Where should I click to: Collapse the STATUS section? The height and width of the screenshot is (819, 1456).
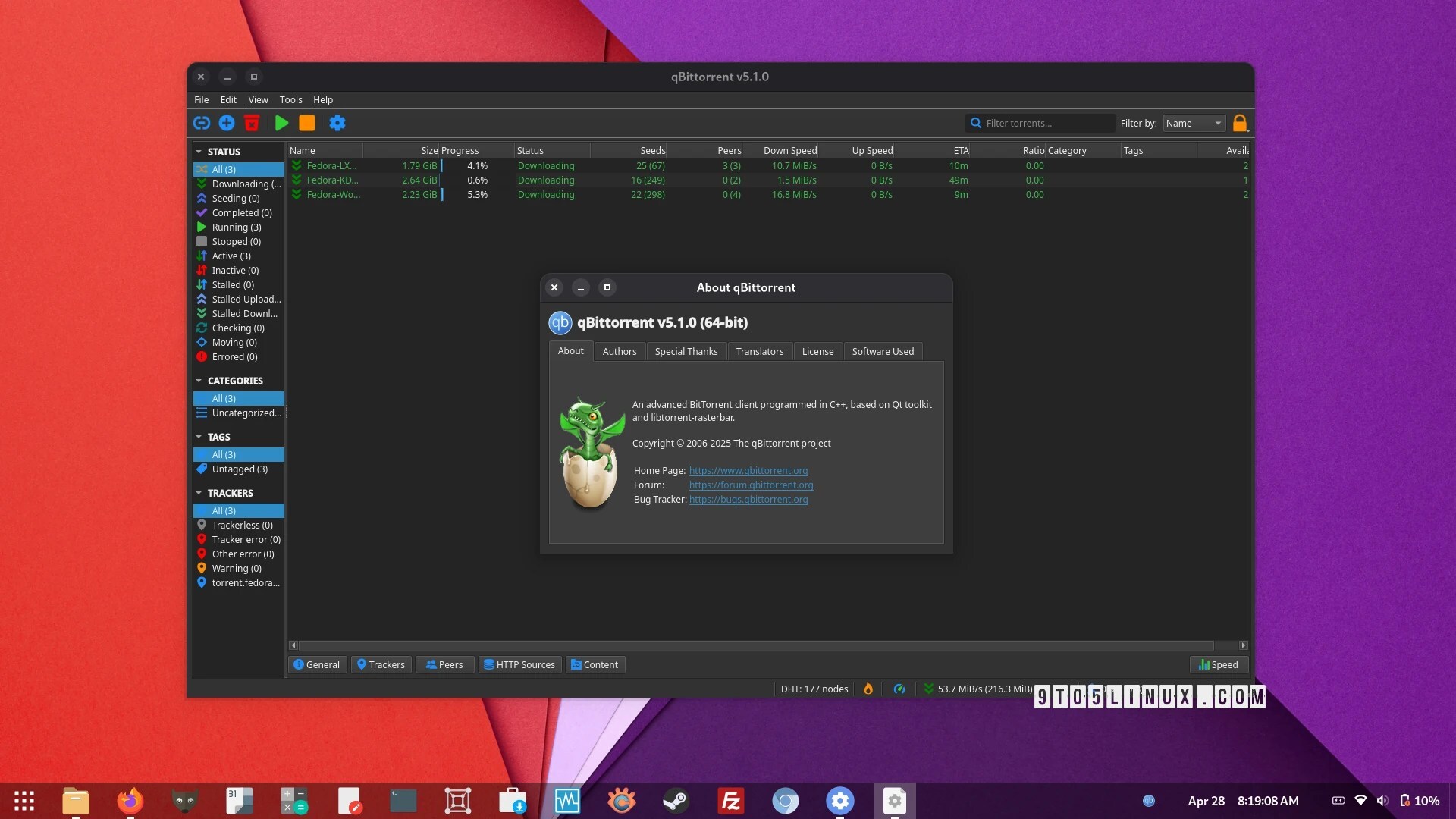(x=199, y=152)
